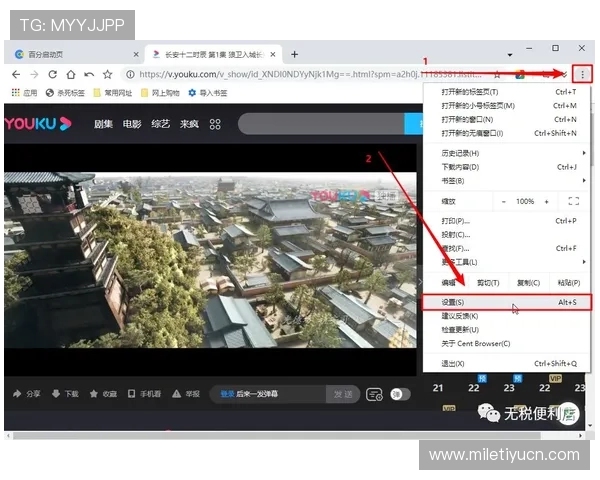This screenshot has height=480, width=600.
Task: Open the three-dot browser menu
Action: coord(582,74)
